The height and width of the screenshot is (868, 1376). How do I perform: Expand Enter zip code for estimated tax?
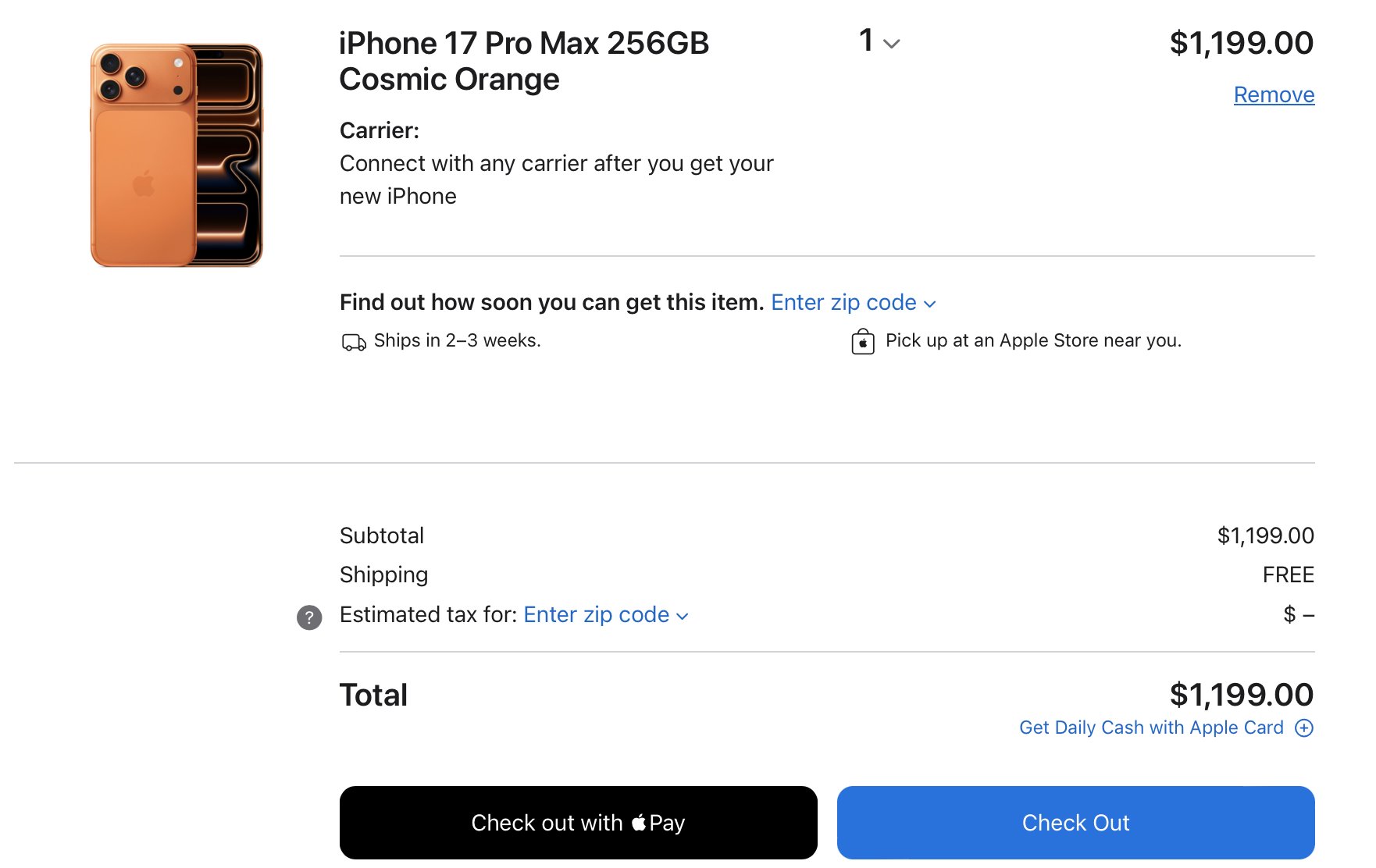point(597,615)
